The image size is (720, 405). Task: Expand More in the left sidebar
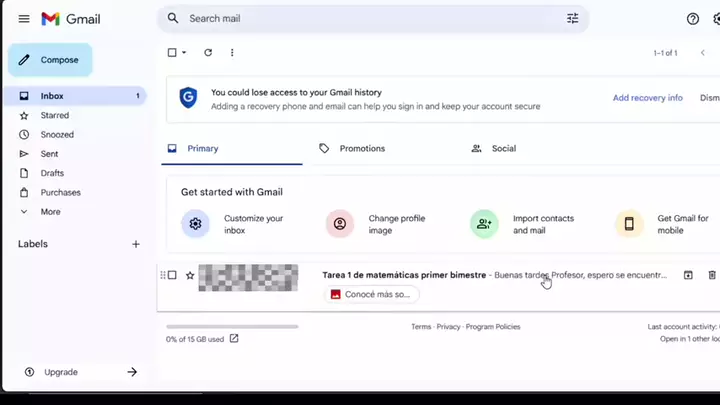50,212
